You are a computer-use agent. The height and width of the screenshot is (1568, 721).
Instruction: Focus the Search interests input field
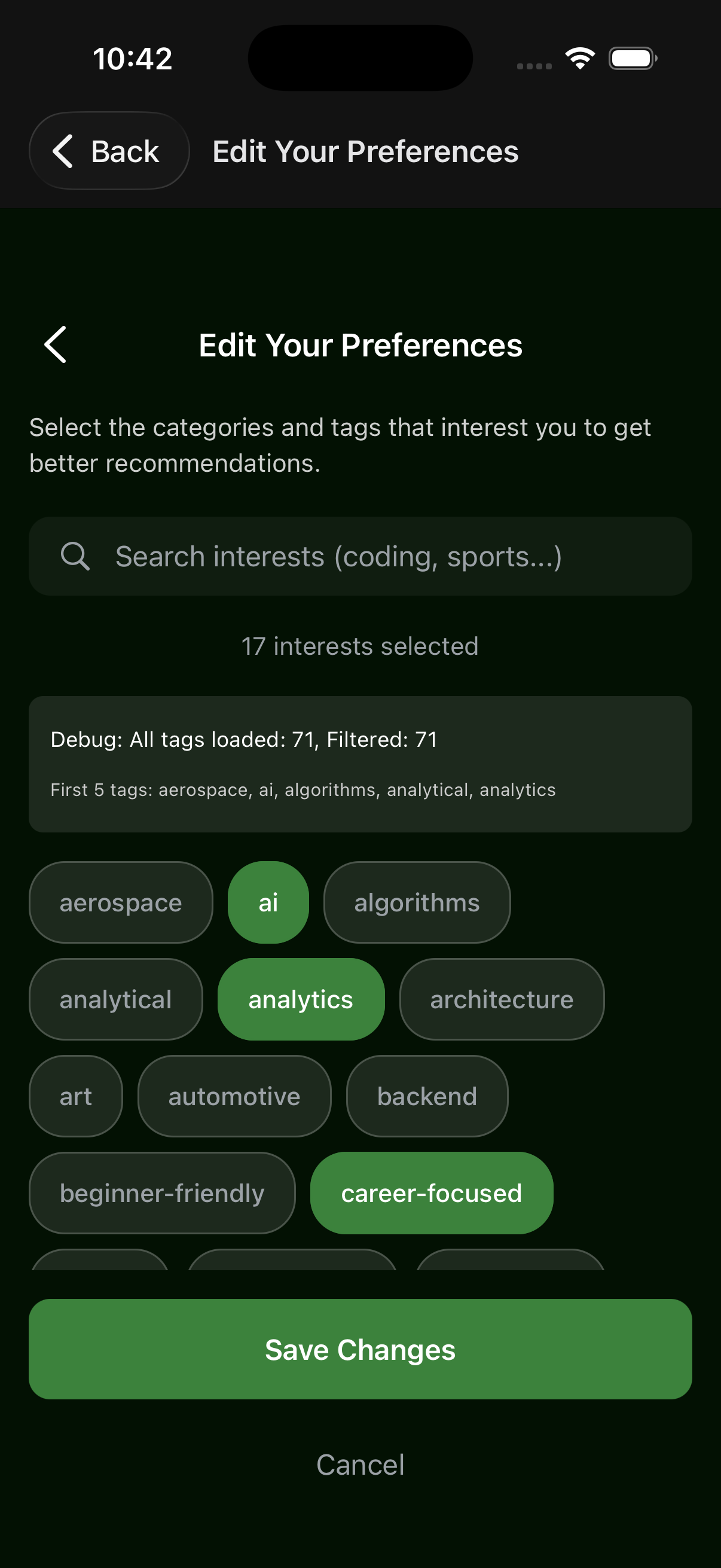[x=360, y=556]
